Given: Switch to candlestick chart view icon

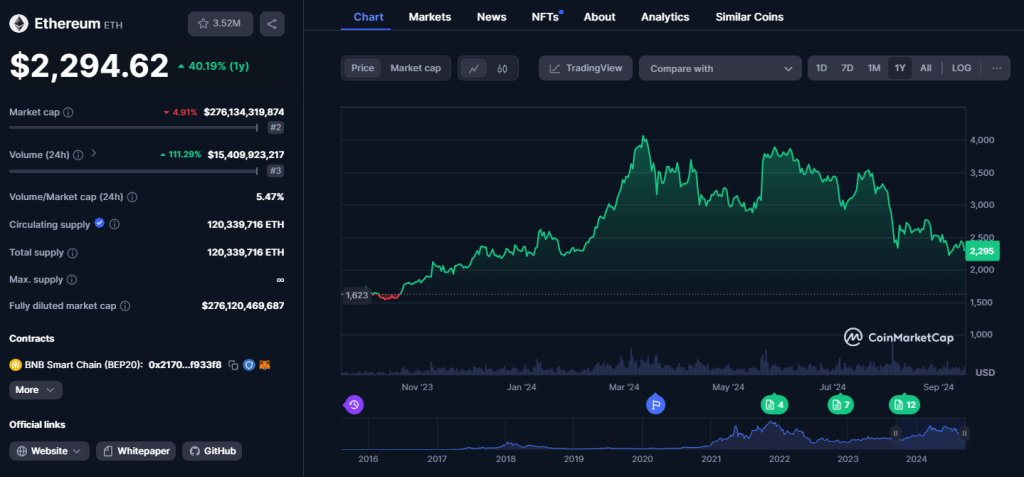Looking at the screenshot, I should [502, 68].
